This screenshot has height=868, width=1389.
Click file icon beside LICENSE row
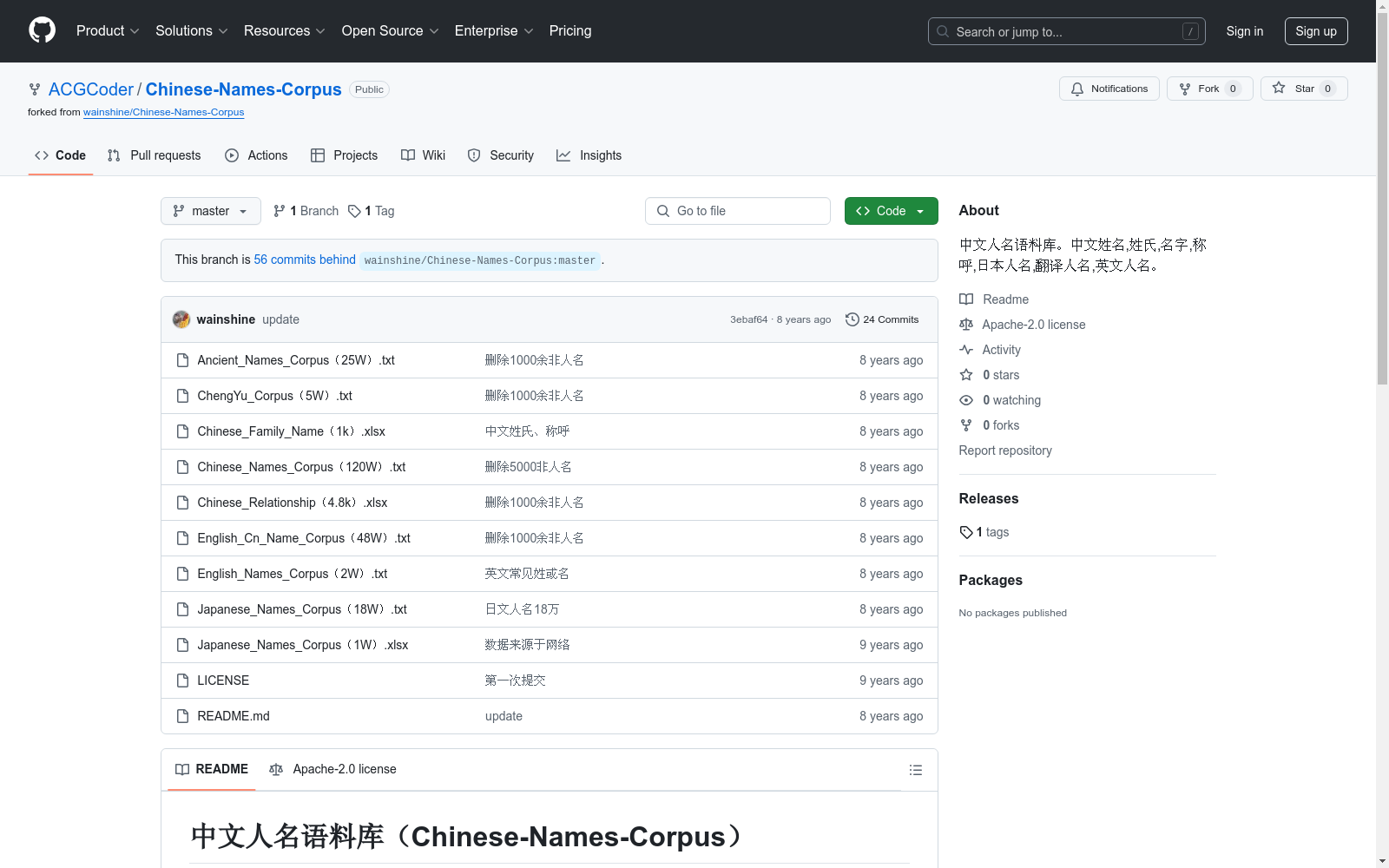(182, 681)
